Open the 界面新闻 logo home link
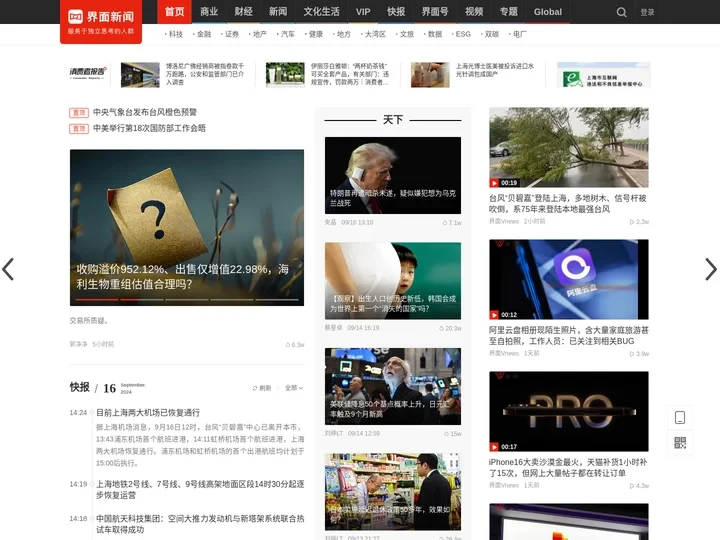 101,22
